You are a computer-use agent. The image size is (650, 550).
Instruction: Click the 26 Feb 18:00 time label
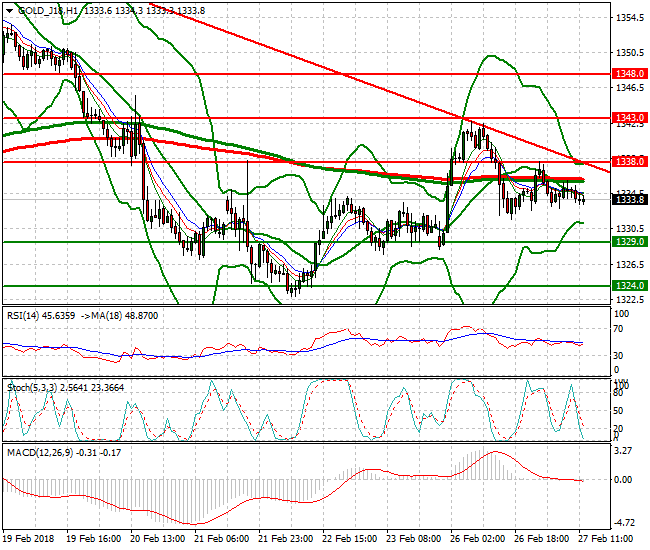(542, 539)
